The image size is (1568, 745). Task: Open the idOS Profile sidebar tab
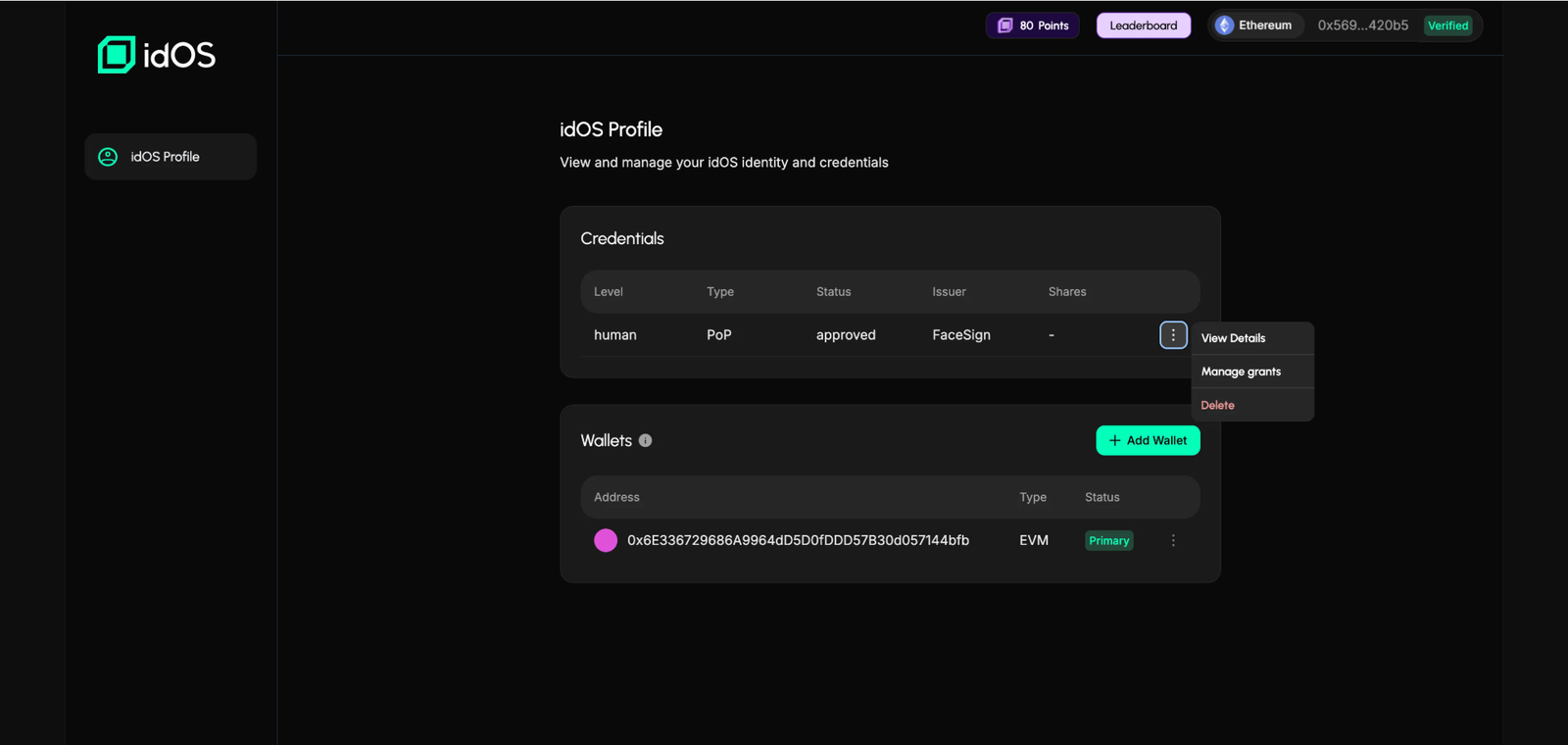pos(171,157)
